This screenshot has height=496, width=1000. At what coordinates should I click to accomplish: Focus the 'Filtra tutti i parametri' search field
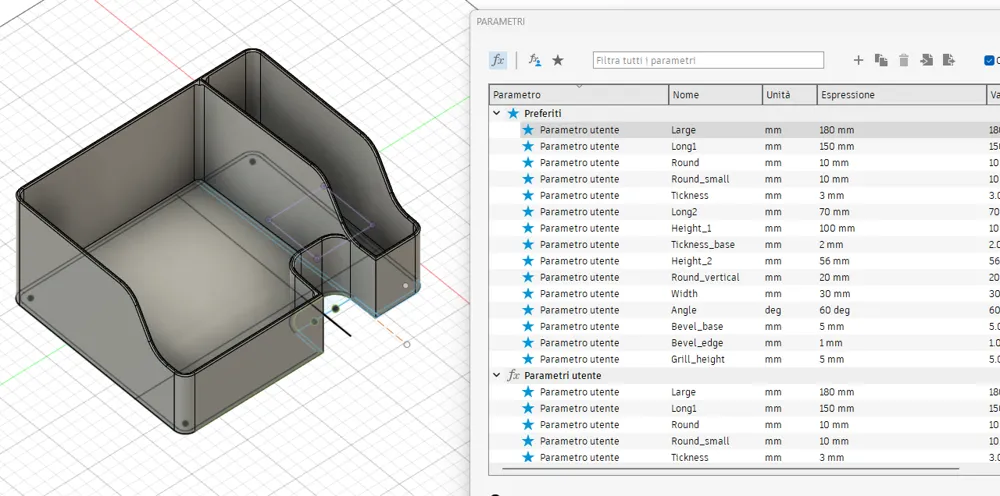[x=708, y=61]
